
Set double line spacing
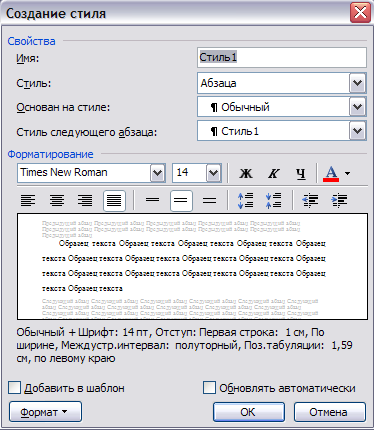pos(209,201)
